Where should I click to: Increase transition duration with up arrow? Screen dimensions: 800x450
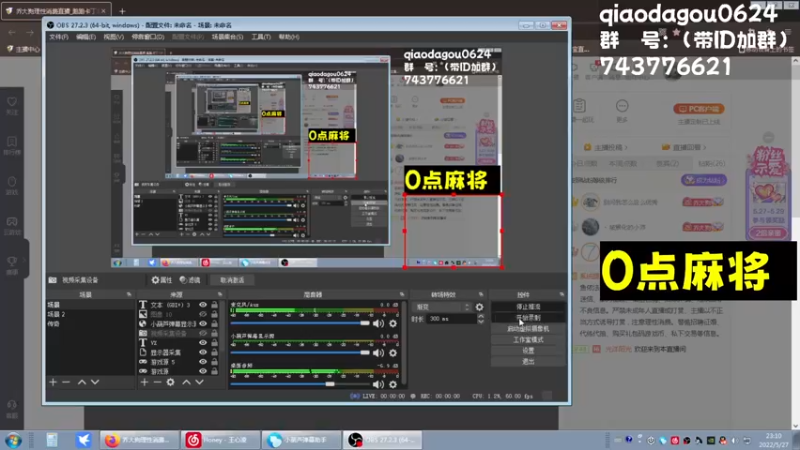pos(481,316)
